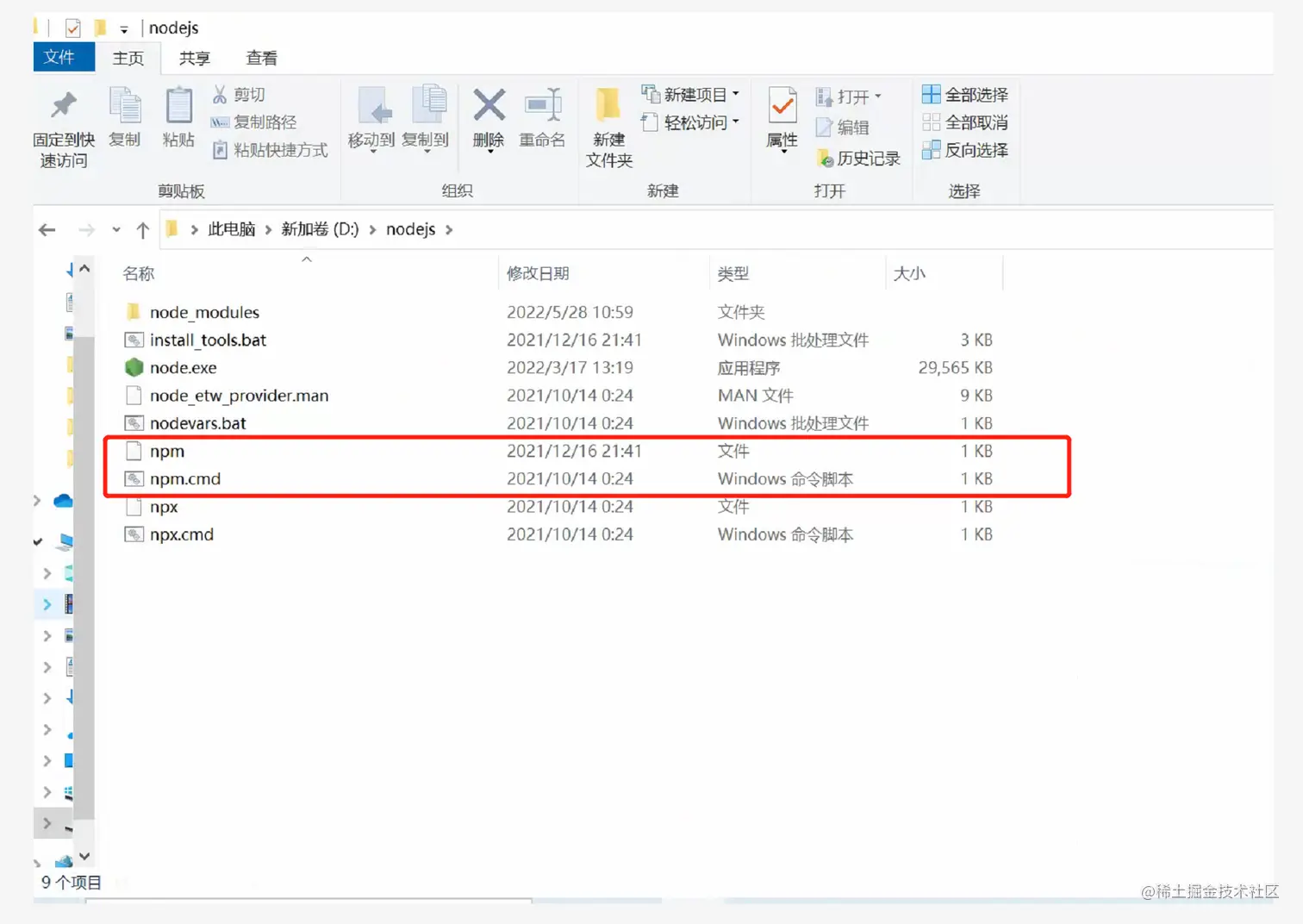Click Invert selection (反向选择)
Viewport: 1303px width, 924px height.
click(x=965, y=150)
